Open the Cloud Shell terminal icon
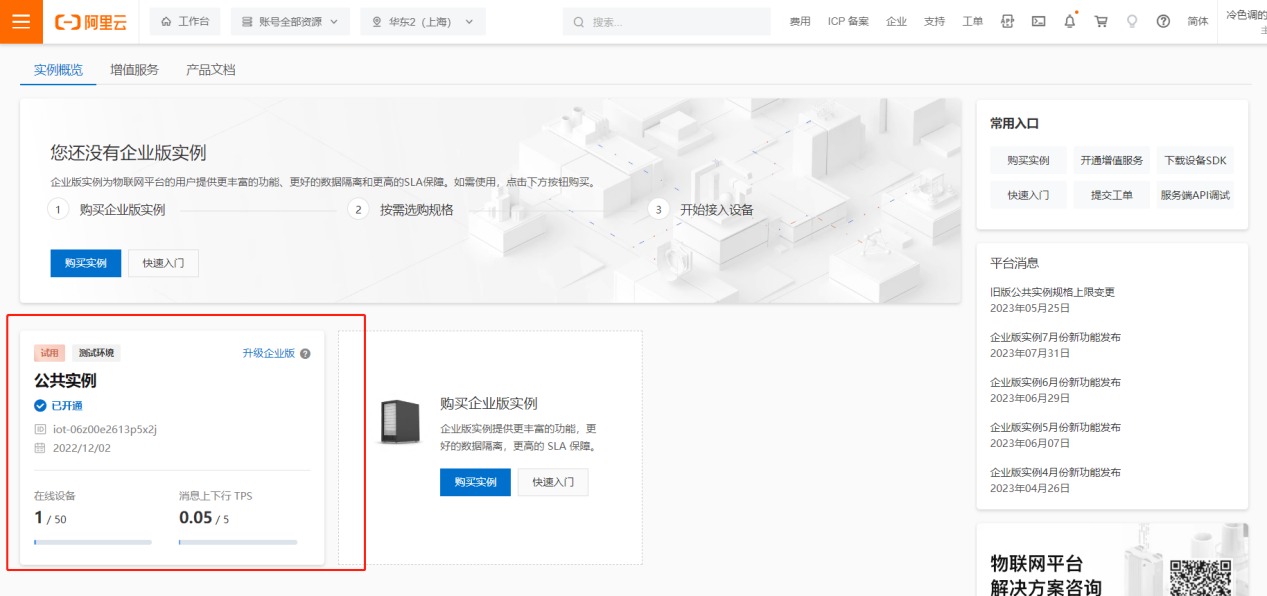The width and height of the screenshot is (1267, 596). click(1038, 21)
